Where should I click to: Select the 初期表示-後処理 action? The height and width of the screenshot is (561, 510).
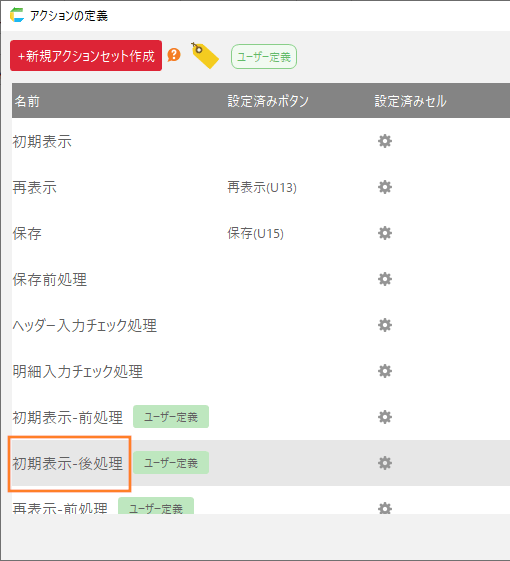point(68,463)
